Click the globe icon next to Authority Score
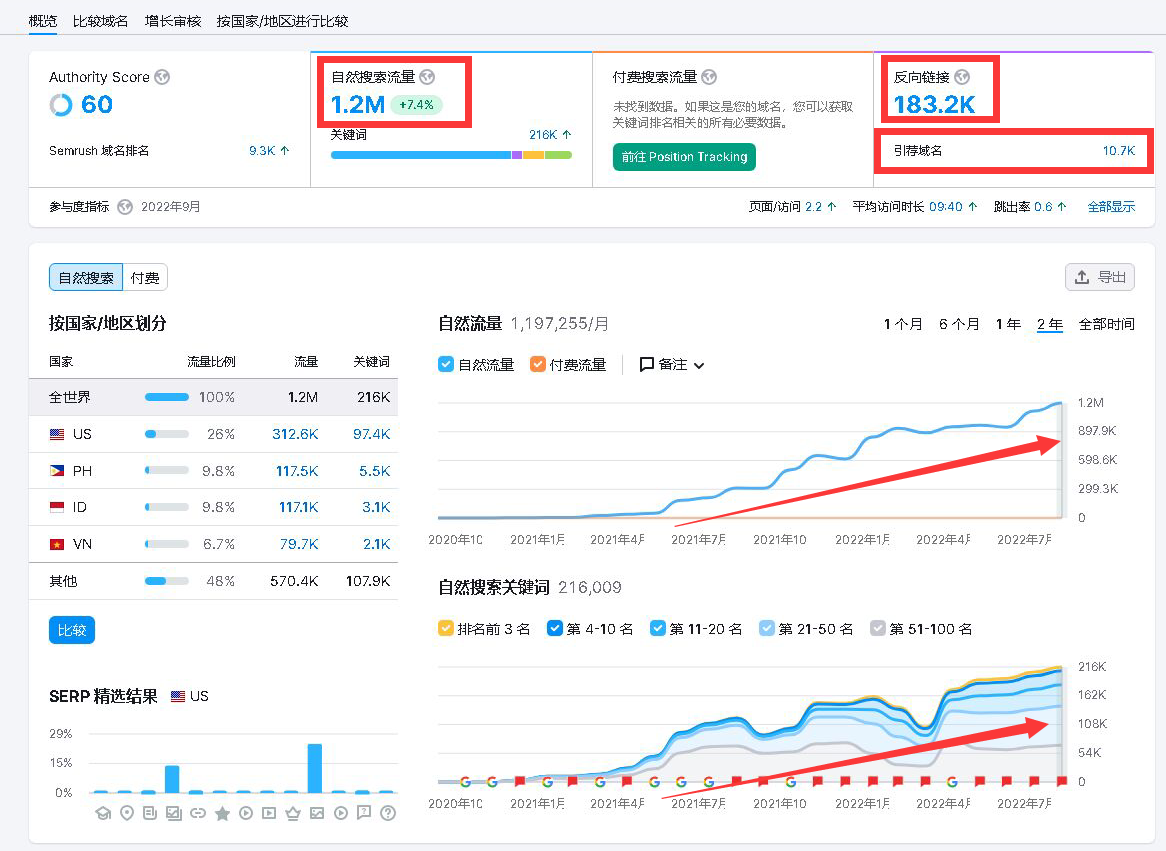This screenshot has width=1166, height=851. [x=162, y=77]
